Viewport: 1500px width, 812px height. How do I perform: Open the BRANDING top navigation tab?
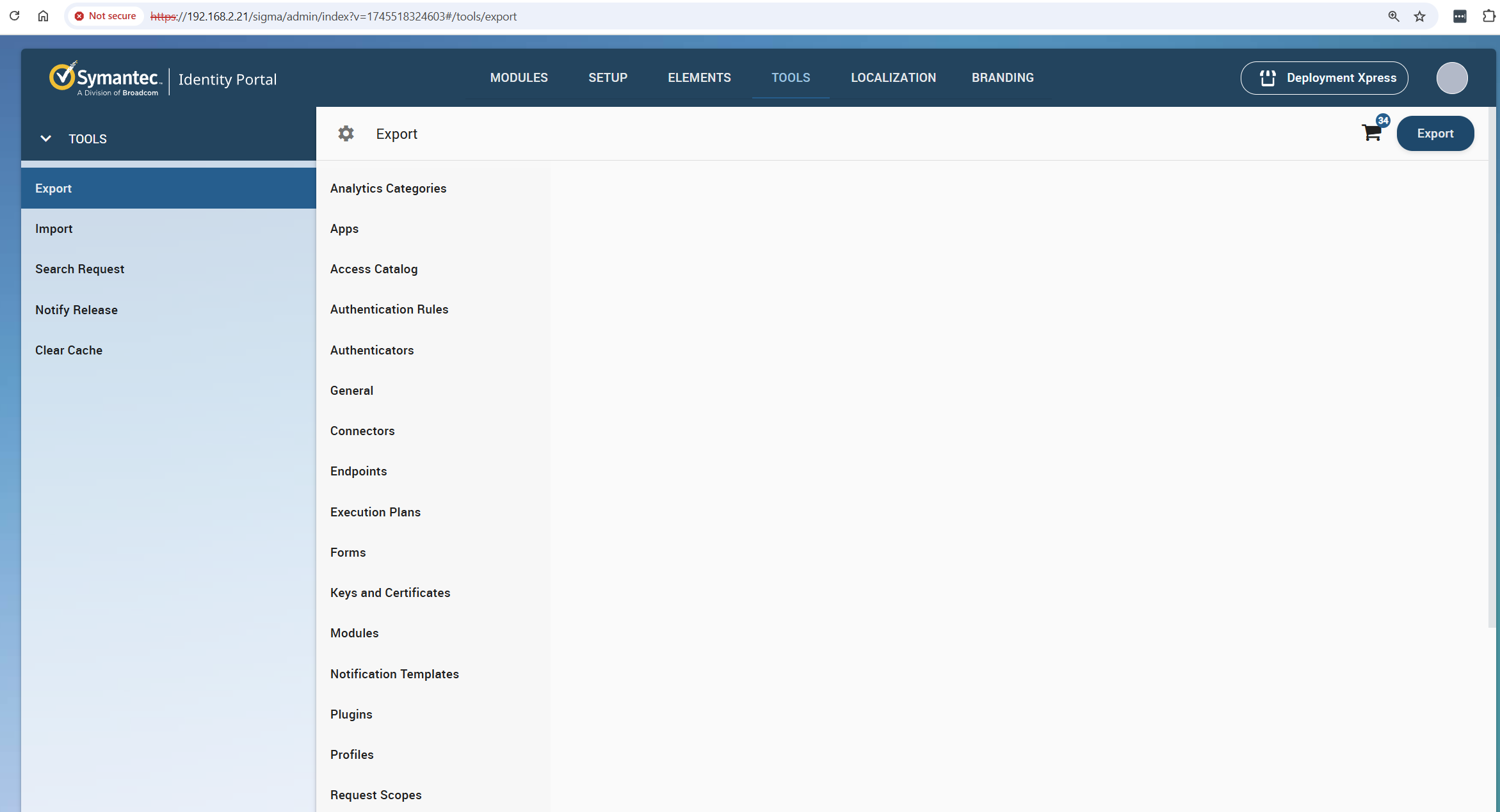point(1003,77)
